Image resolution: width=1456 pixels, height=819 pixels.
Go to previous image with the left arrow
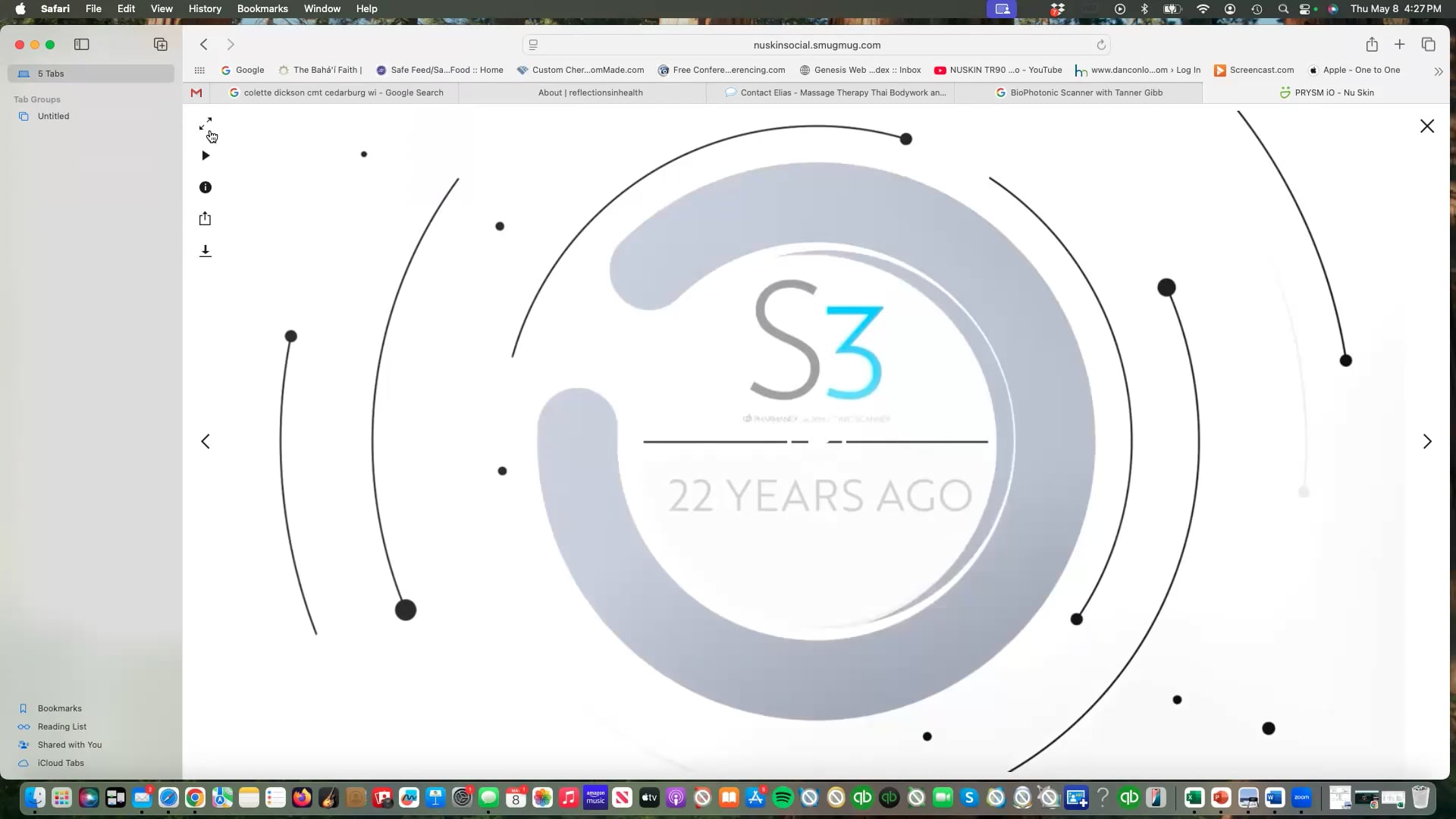pyautogui.click(x=206, y=441)
